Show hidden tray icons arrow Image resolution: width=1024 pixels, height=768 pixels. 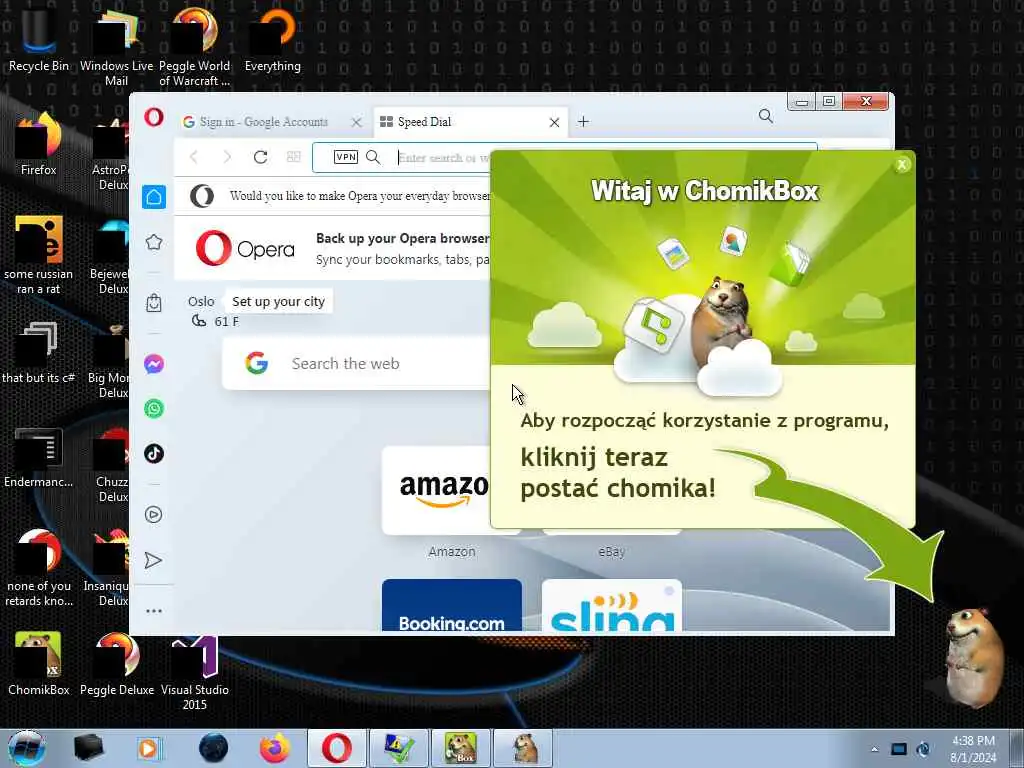click(874, 749)
